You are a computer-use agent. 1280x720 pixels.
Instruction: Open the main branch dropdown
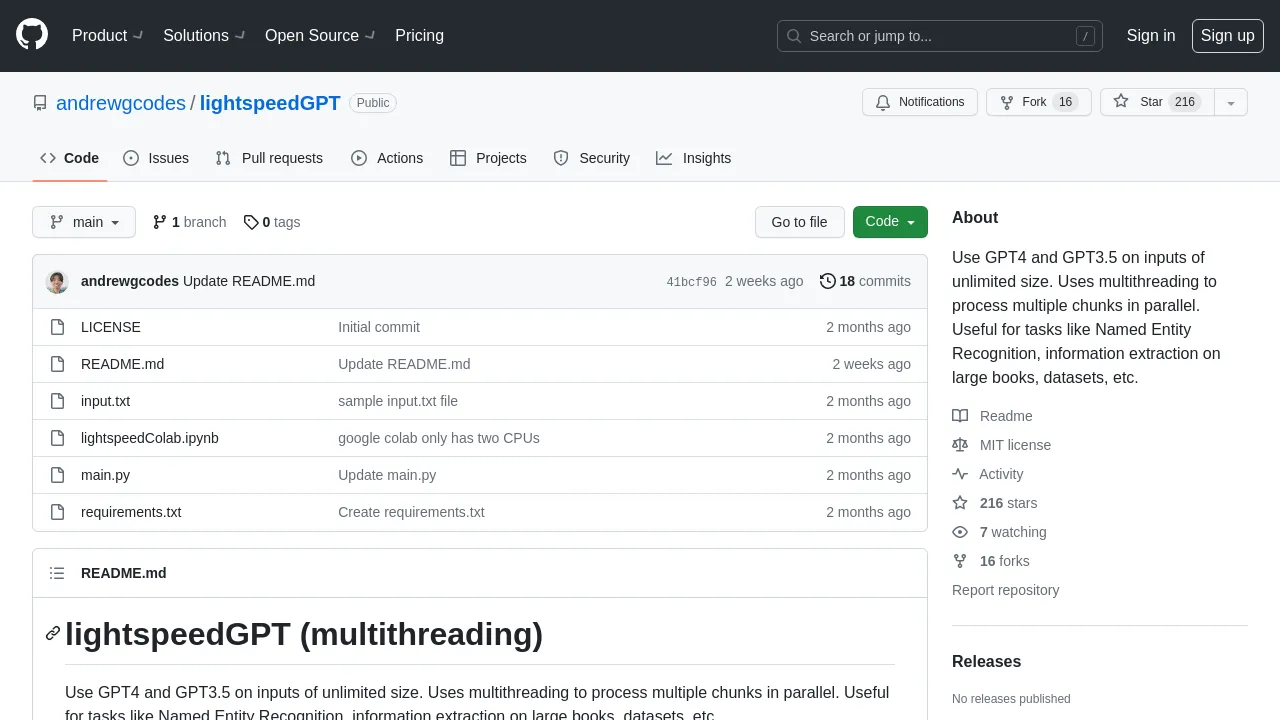click(x=84, y=222)
